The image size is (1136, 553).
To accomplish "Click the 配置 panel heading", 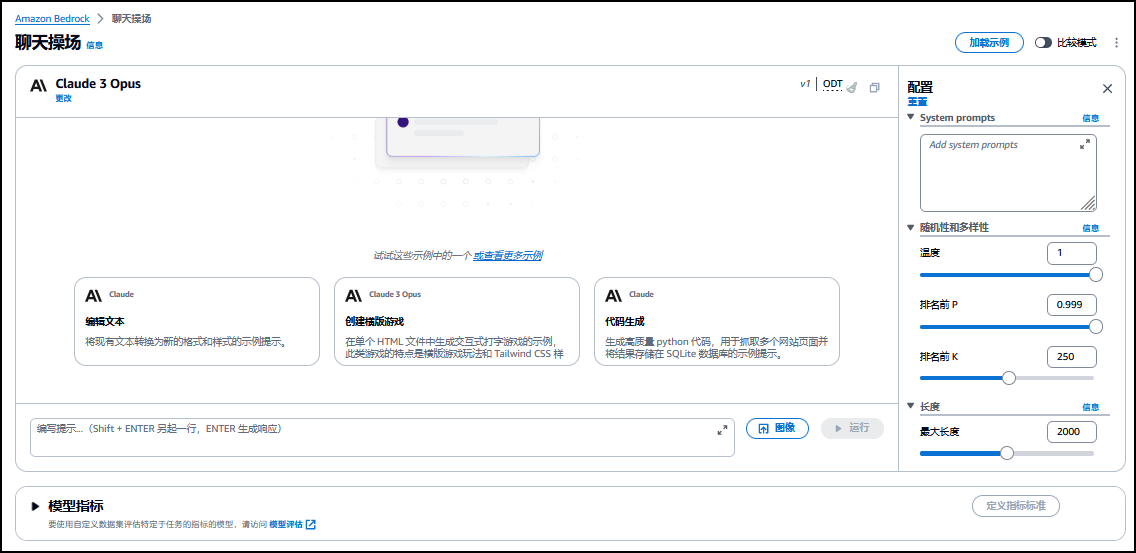I will coord(920,88).
